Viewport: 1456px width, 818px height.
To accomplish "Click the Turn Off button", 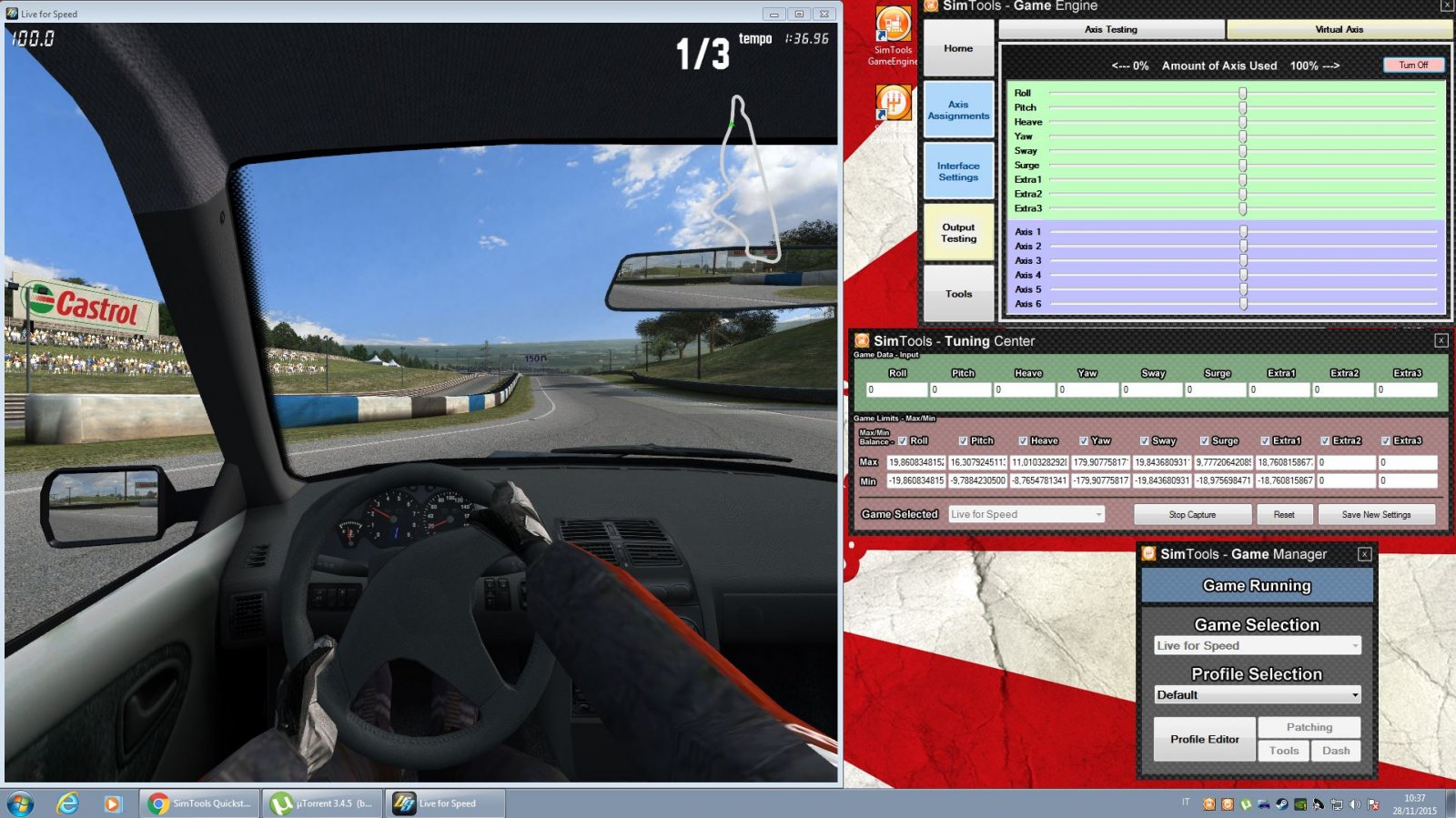I will click(x=1413, y=65).
